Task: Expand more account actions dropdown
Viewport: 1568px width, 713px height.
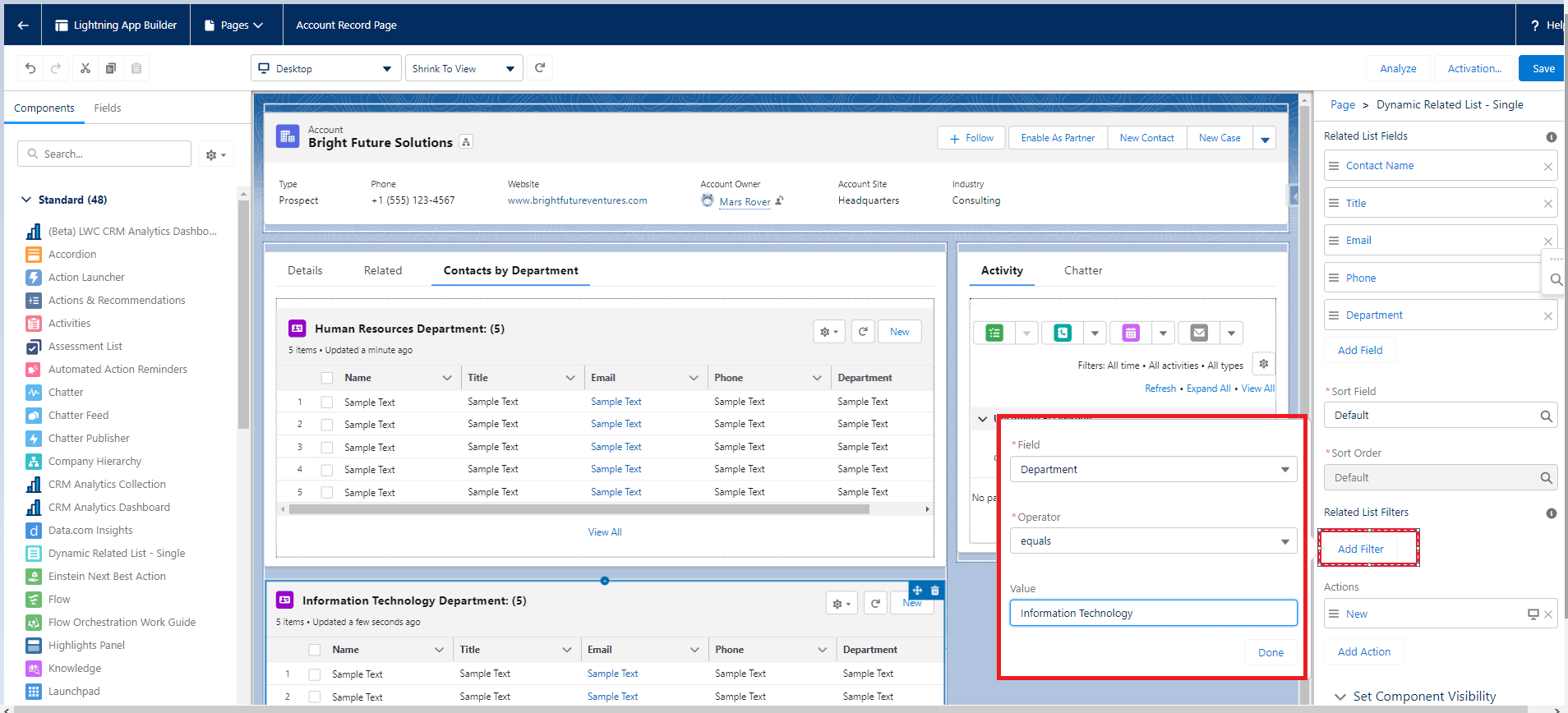Action: (1265, 139)
